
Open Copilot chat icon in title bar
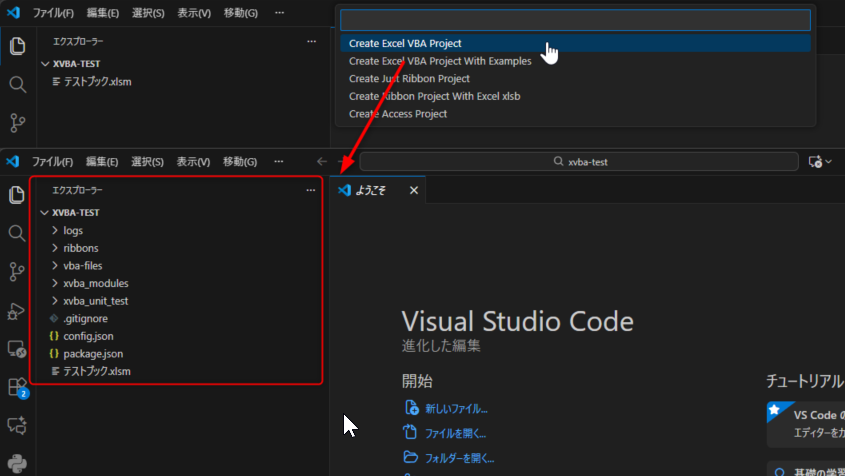coord(815,162)
